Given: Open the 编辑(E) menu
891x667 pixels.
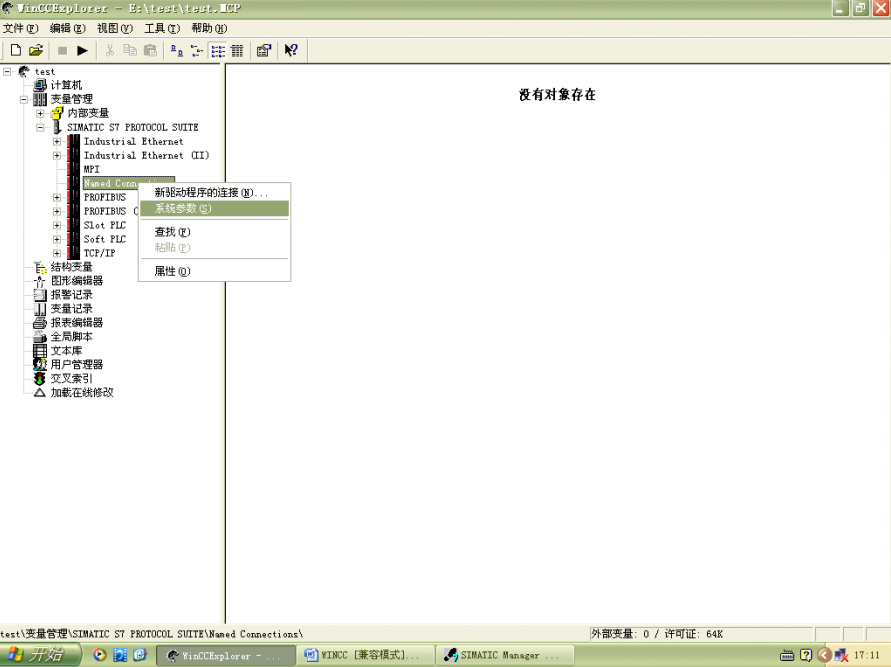Looking at the screenshot, I should [68, 28].
